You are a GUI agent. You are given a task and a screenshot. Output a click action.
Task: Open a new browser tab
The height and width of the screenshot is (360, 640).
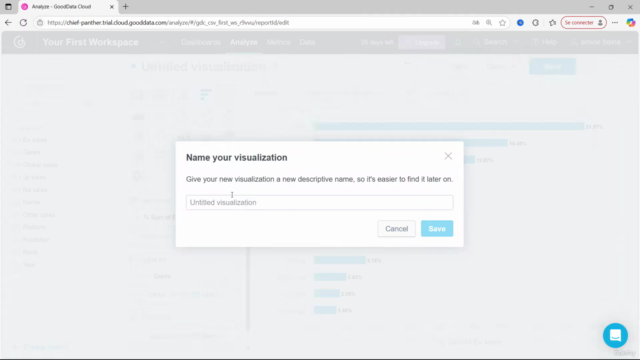point(126,7)
